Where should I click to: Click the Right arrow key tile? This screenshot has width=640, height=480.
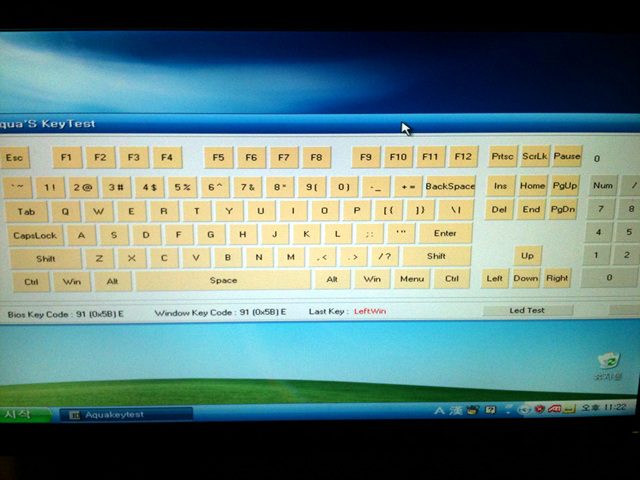coord(557,278)
